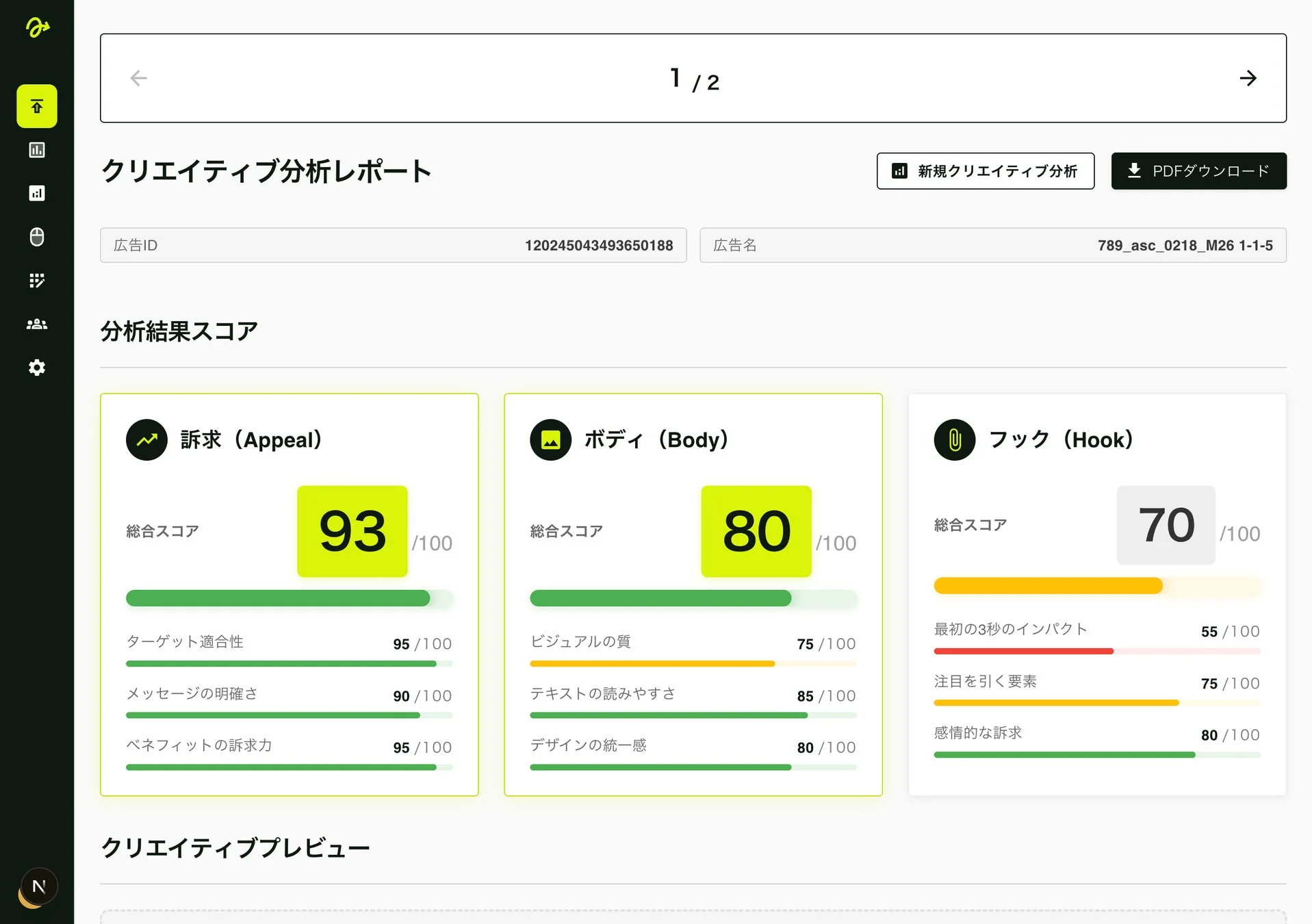Image resolution: width=1312 pixels, height=924 pixels.
Task: Click the orange 総合スコア progress bar on Hook card
Action: pyautogui.click(x=1047, y=586)
